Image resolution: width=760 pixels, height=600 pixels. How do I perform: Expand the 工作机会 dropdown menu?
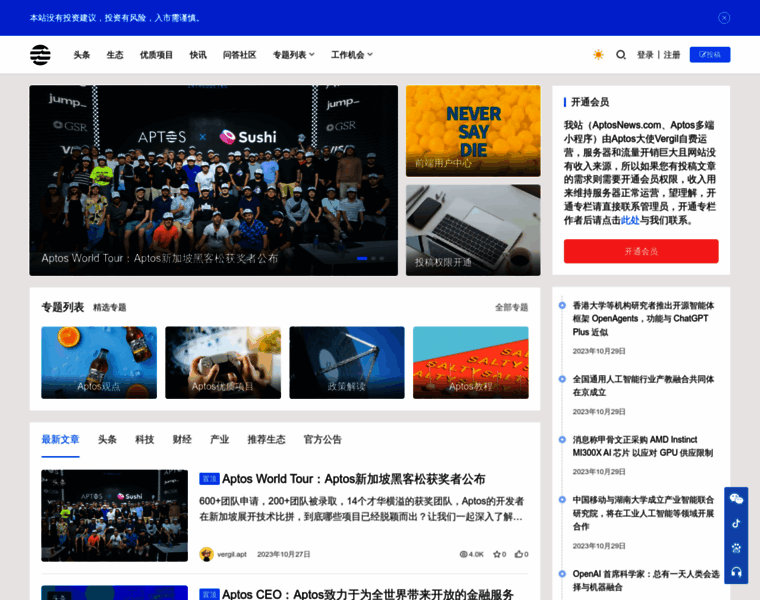pos(352,55)
